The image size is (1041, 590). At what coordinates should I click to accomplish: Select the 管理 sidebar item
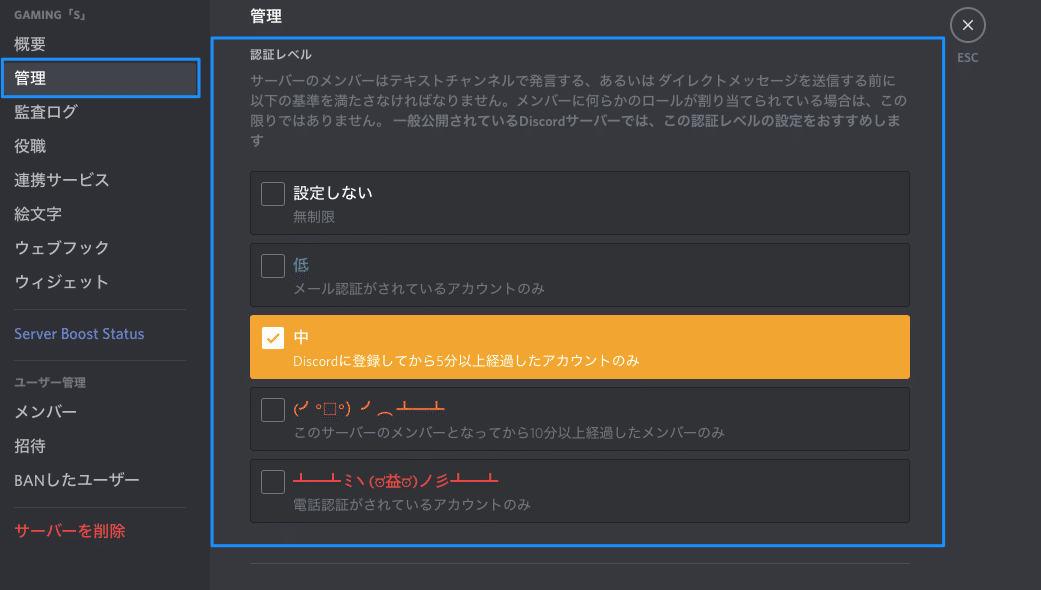click(30, 78)
